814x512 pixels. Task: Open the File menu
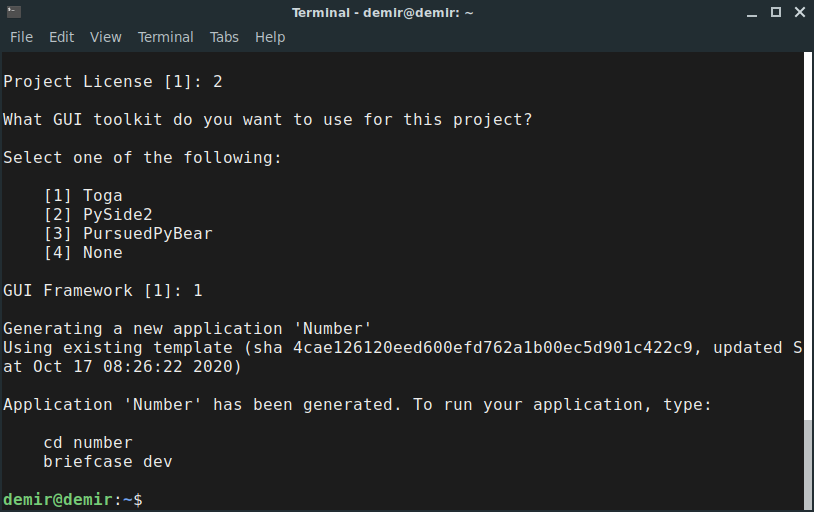(21, 37)
